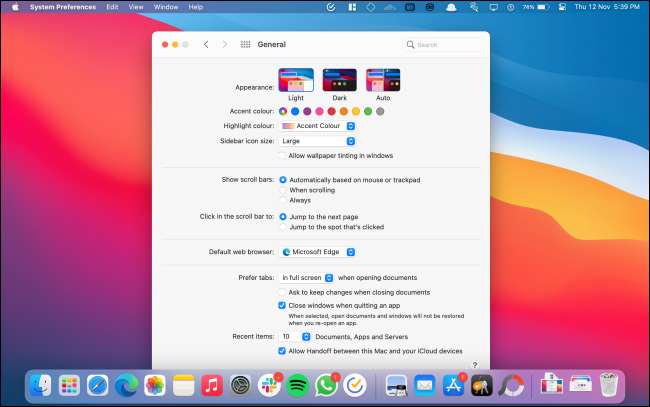Choose the pink accent colour
This screenshot has width=650, height=407.
pyautogui.click(x=319, y=111)
